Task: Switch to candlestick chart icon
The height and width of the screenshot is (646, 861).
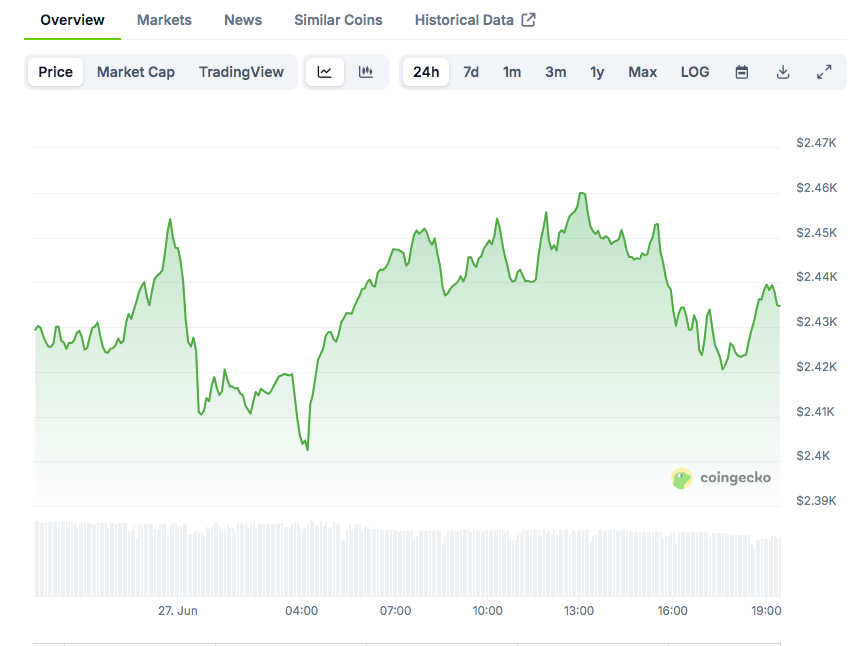Action: click(366, 72)
